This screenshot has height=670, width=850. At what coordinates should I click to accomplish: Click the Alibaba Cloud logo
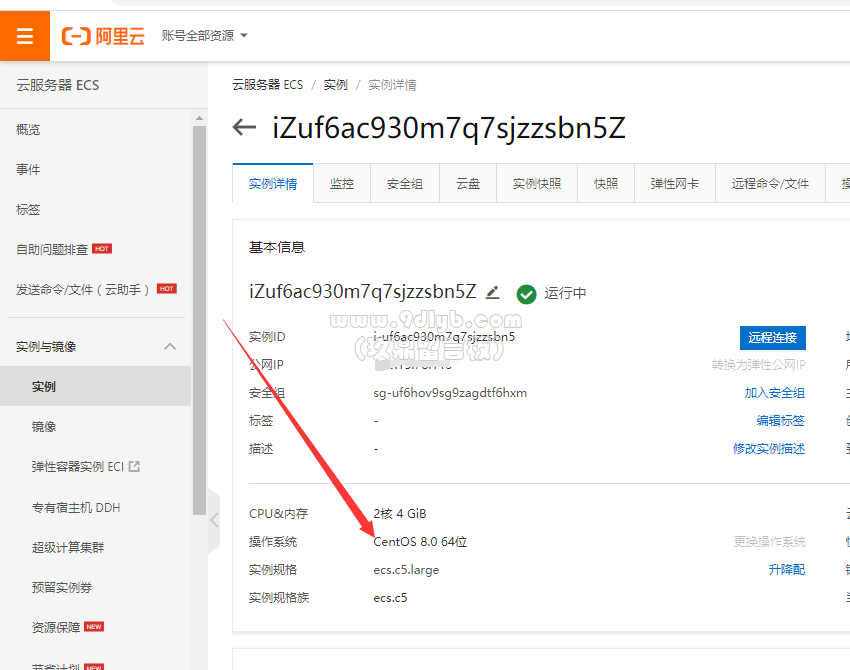(103, 36)
